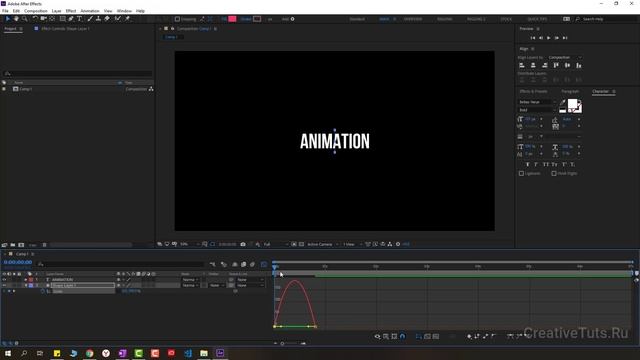Align layers to left edge
Image resolution: width=640 pixels, height=360 pixels.
coord(522,65)
